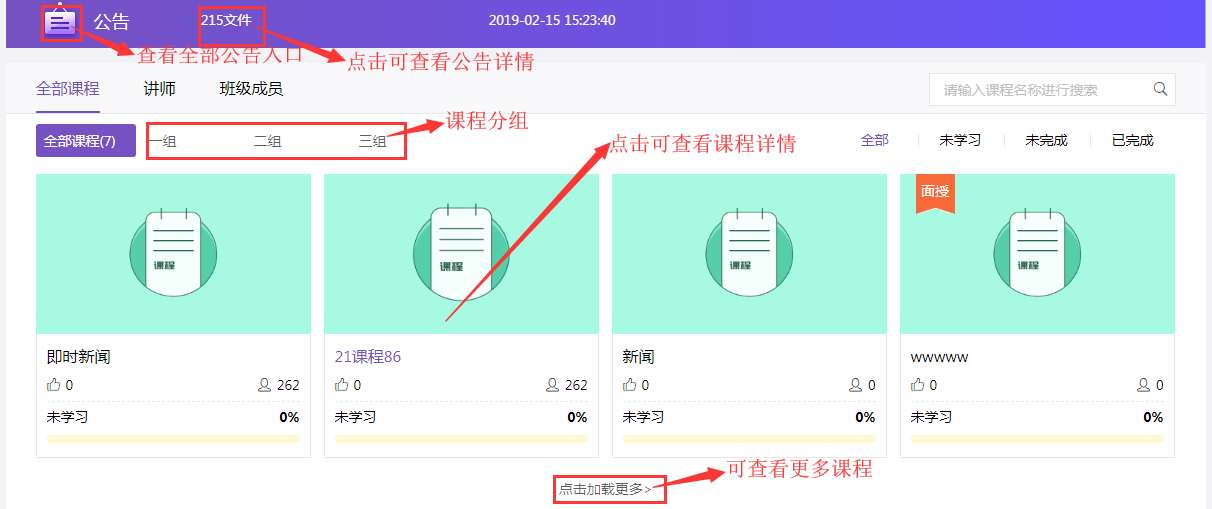Viewport: 1212px width, 509px height.
Task: Click the search magnifier icon
Action: pos(1160,89)
